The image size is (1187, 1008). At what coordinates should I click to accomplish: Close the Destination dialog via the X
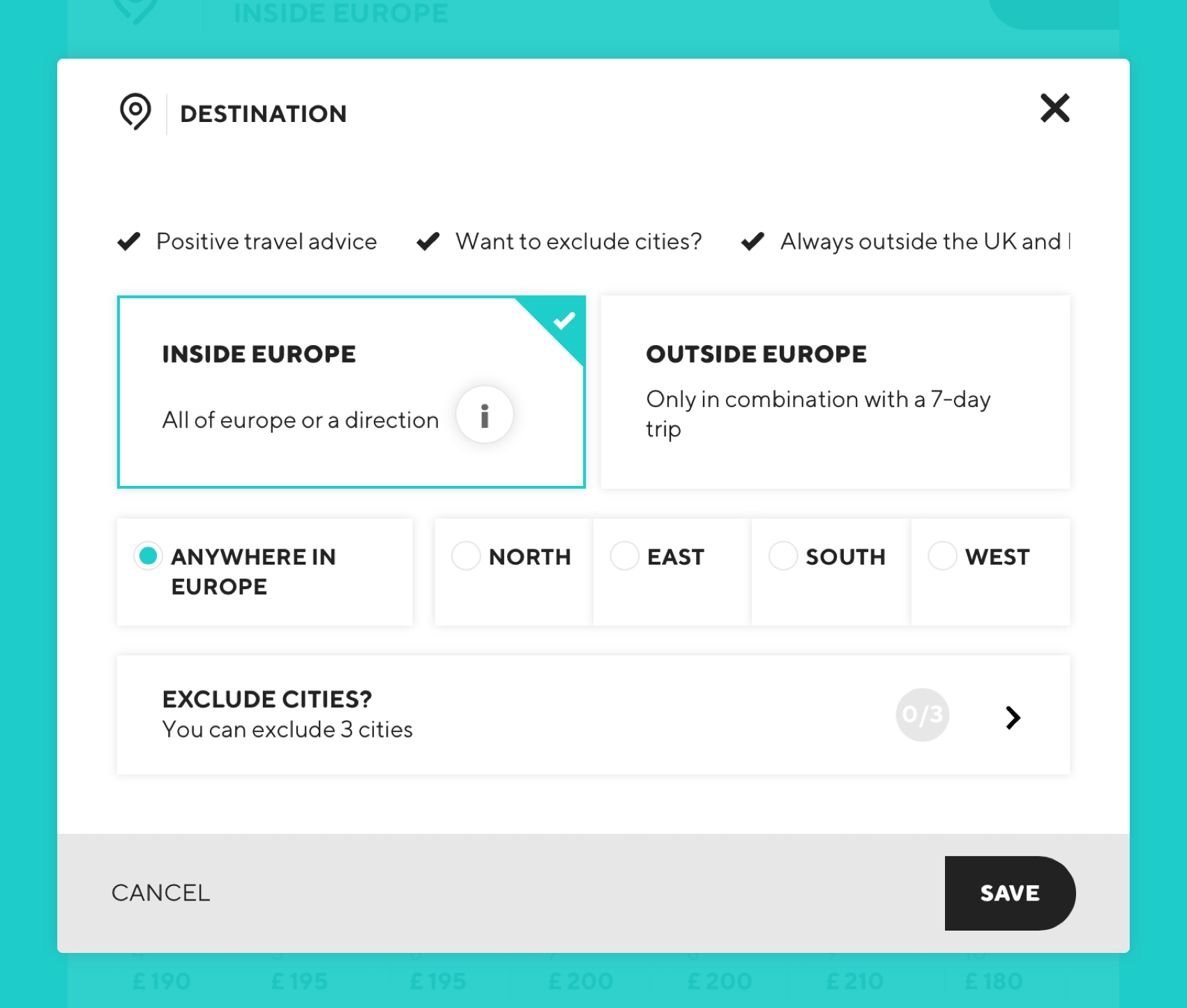(x=1054, y=109)
